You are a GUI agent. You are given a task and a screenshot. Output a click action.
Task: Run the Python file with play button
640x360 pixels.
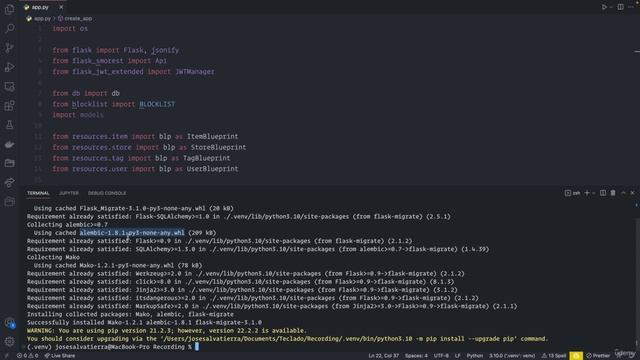[604, 7]
